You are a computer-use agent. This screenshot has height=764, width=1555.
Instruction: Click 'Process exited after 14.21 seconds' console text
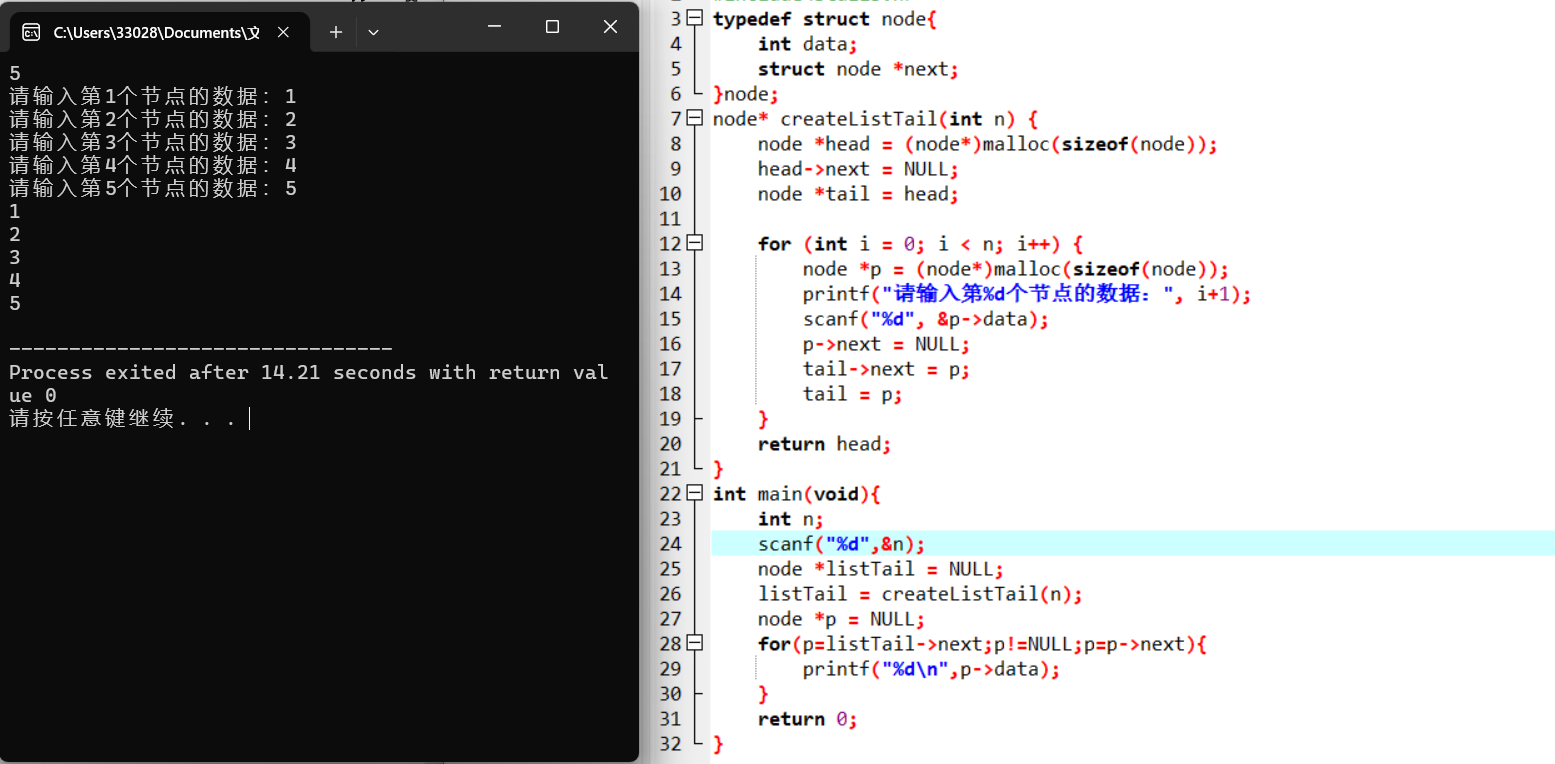212,372
